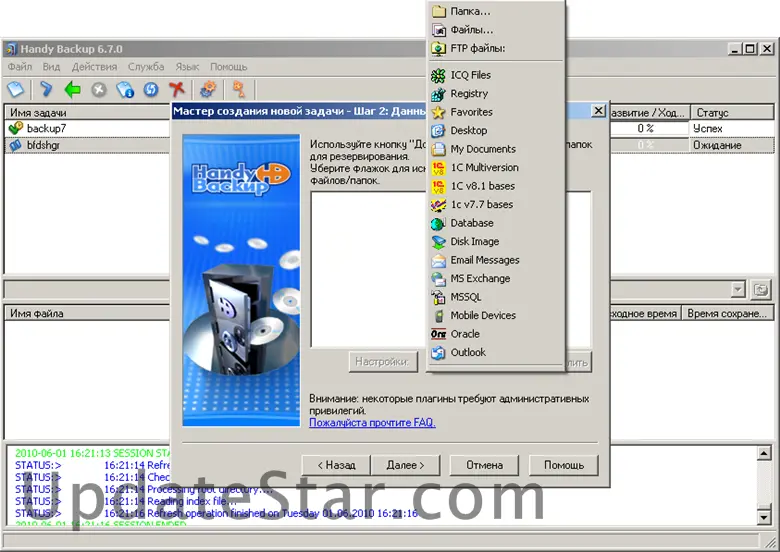This screenshot has height=552, width=780.
Task: Click the page with info badge icon
Action: [x=125, y=90]
